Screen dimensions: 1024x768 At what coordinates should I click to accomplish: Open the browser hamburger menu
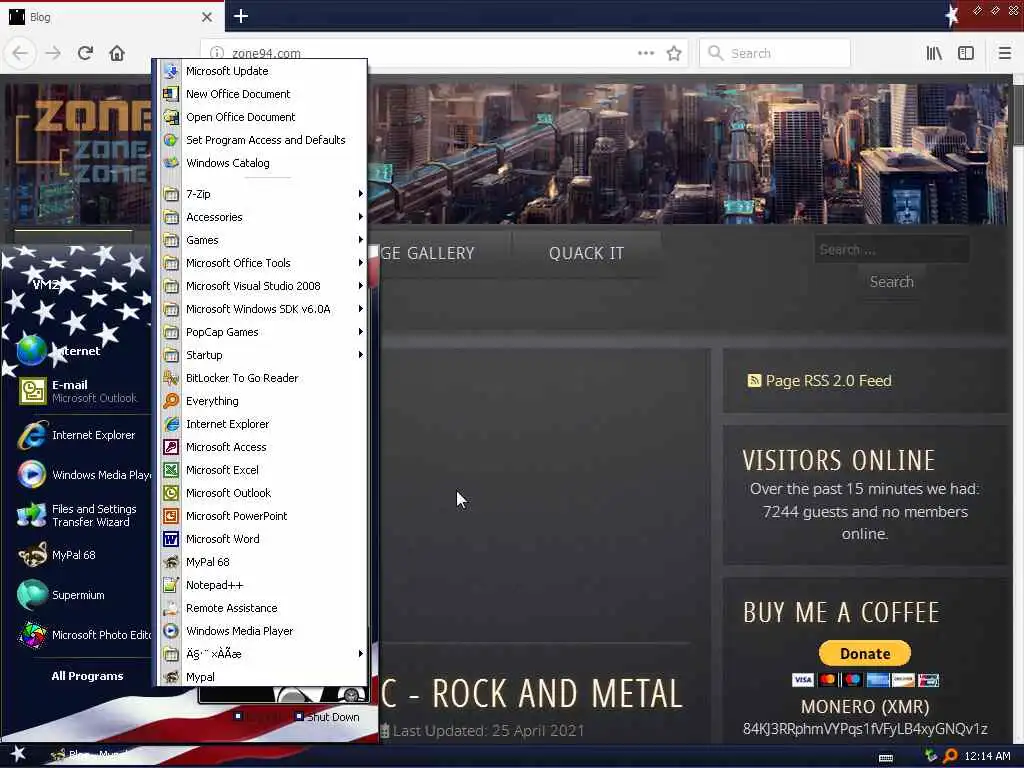pyautogui.click(x=1004, y=53)
